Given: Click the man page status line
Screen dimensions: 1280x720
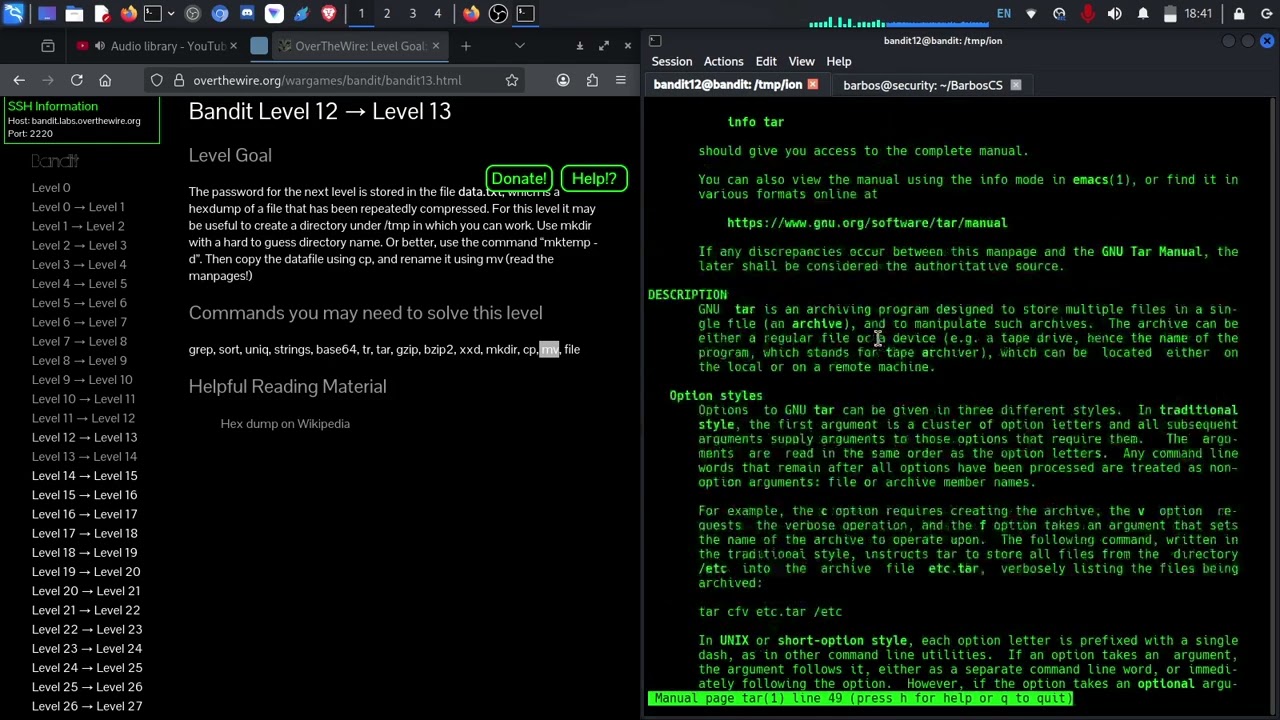Looking at the screenshot, I should point(860,699).
